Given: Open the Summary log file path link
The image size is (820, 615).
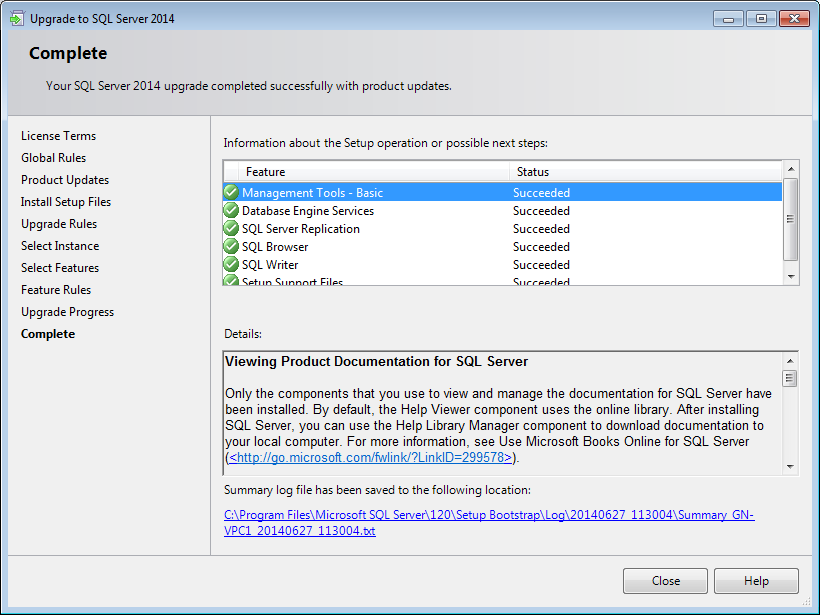Looking at the screenshot, I should click(489, 523).
